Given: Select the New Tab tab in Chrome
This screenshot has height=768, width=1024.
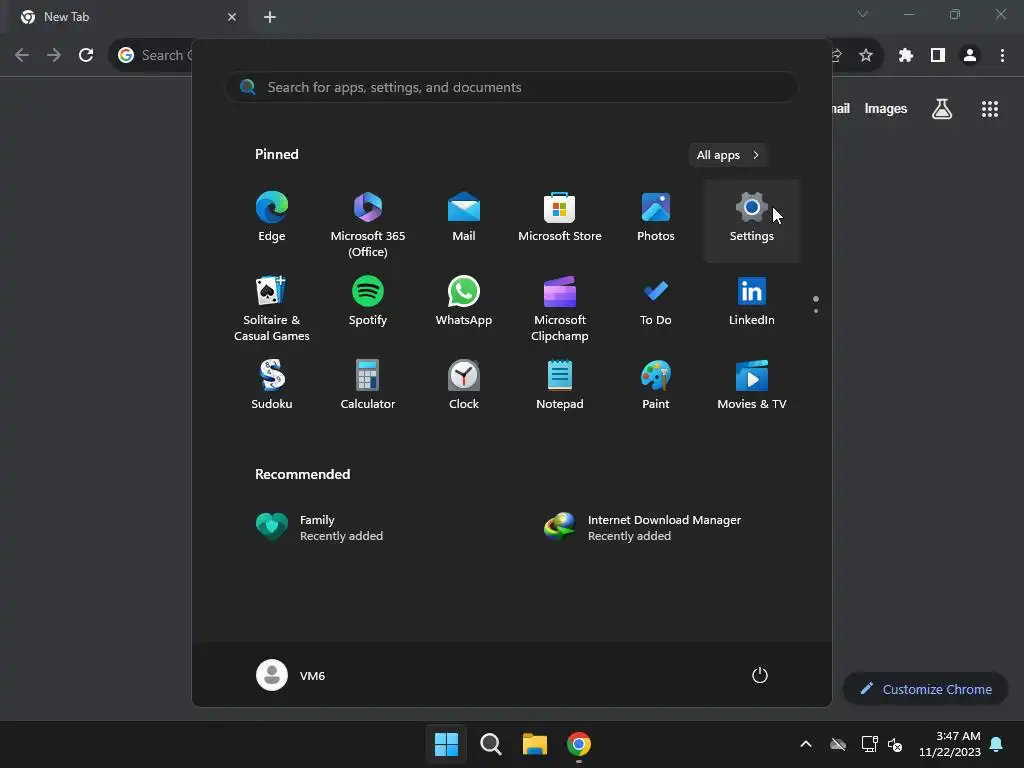Looking at the screenshot, I should (x=128, y=18).
